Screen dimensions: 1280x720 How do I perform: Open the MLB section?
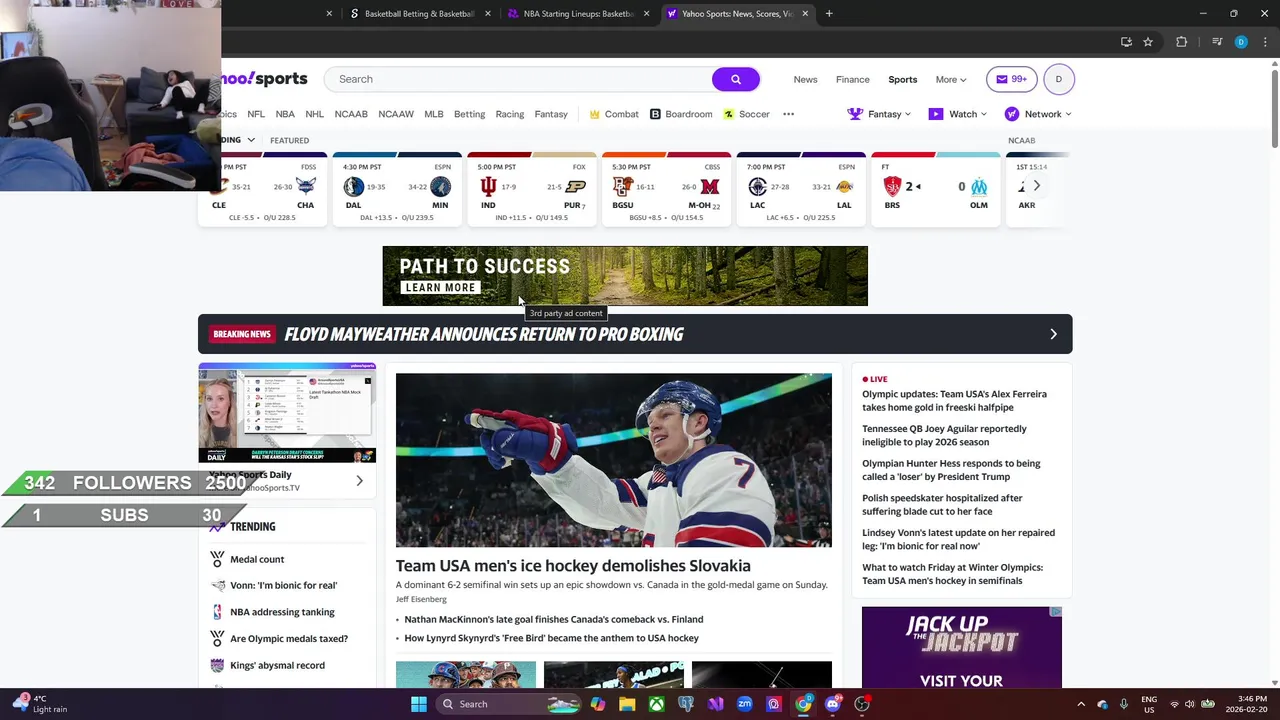point(433,114)
